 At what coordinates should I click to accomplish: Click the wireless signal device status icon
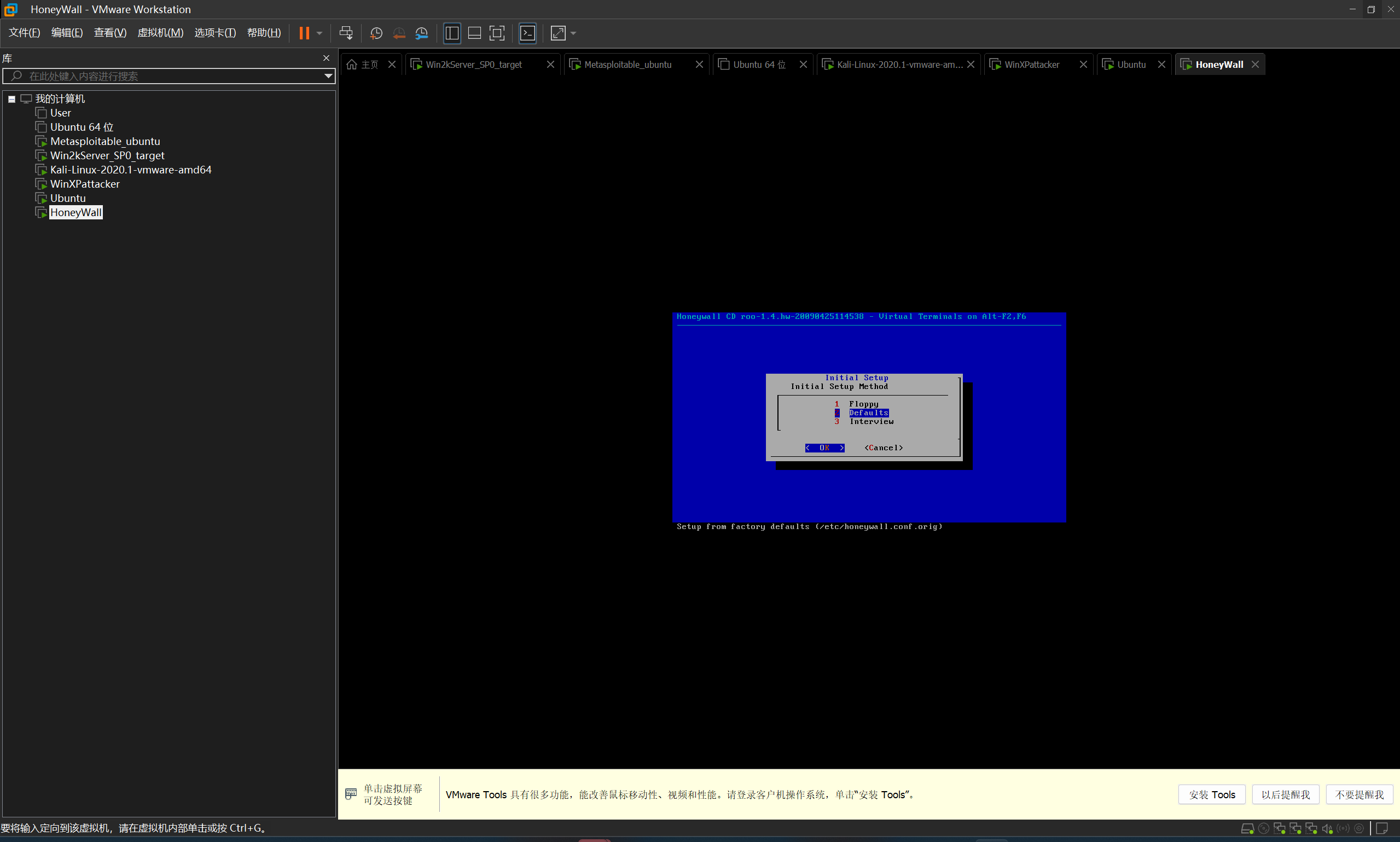tap(1343, 828)
